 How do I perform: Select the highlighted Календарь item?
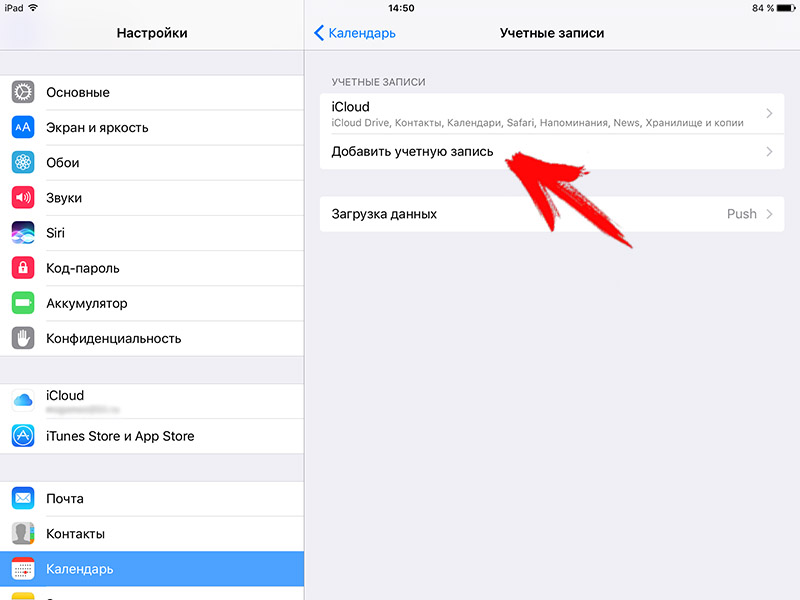pos(152,569)
